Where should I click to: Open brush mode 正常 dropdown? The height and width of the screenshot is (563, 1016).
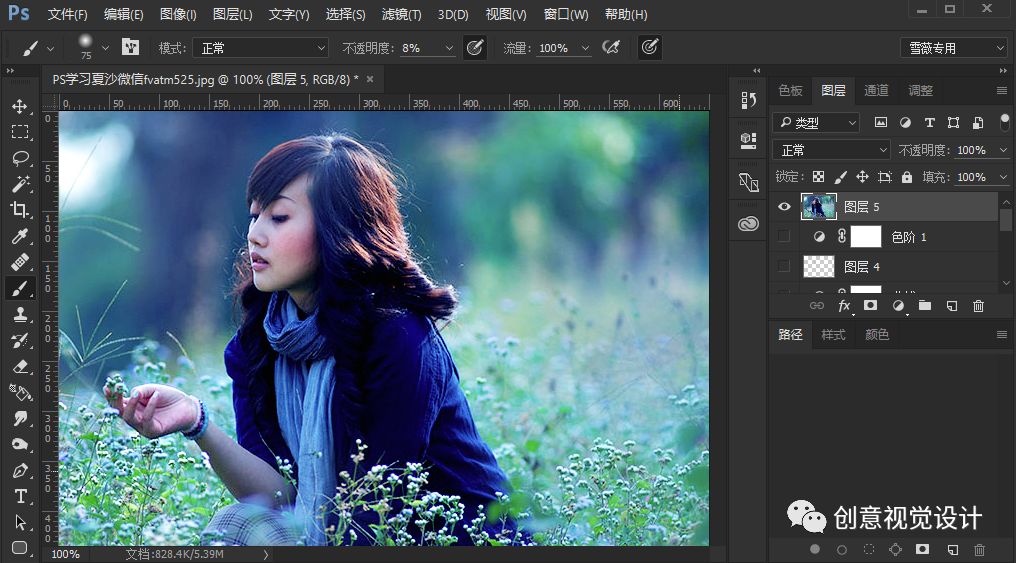click(261, 48)
